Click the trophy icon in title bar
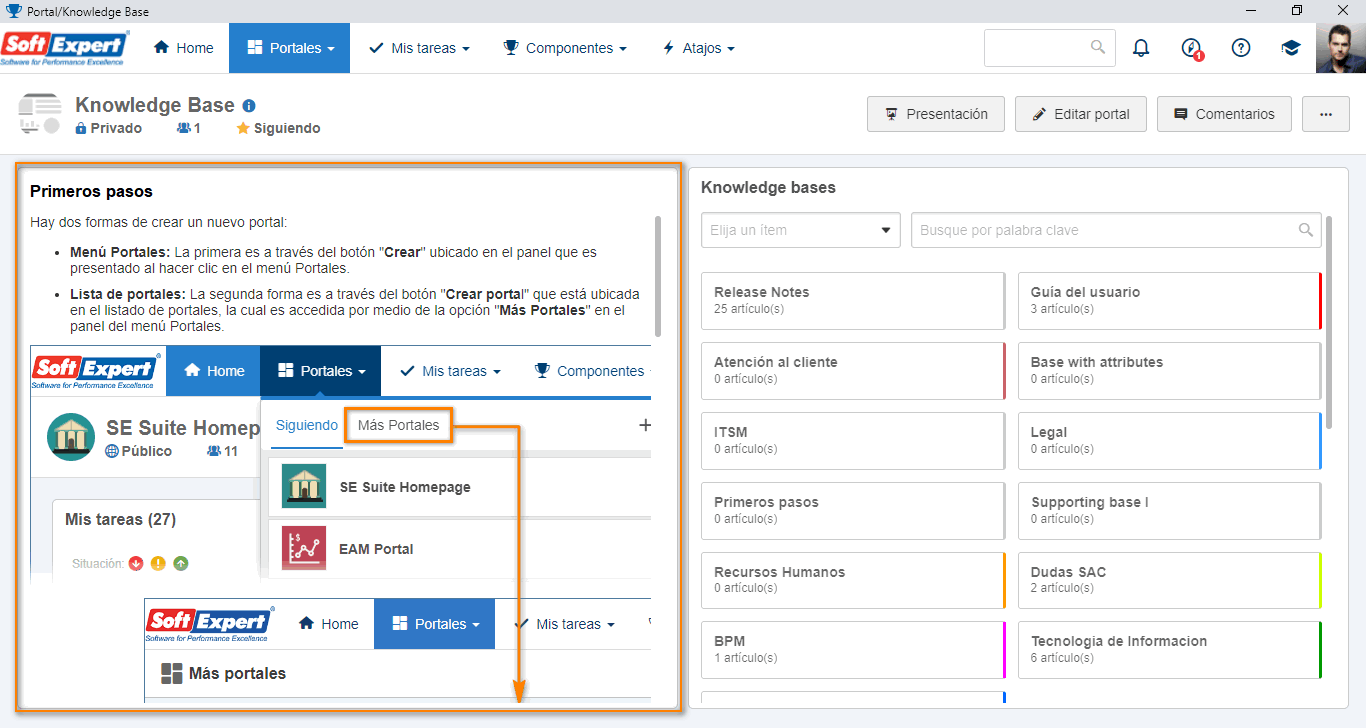The width and height of the screenshot is (1366, 728). [x=13, y=10]
